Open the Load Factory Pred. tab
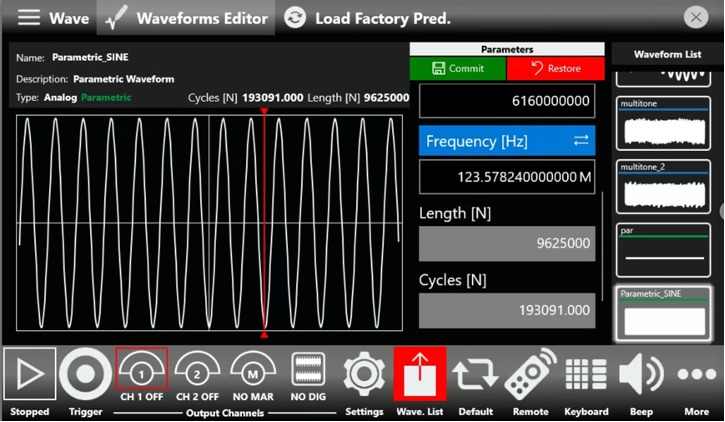This screenshot has width=725, height=422. click(367, 18)
